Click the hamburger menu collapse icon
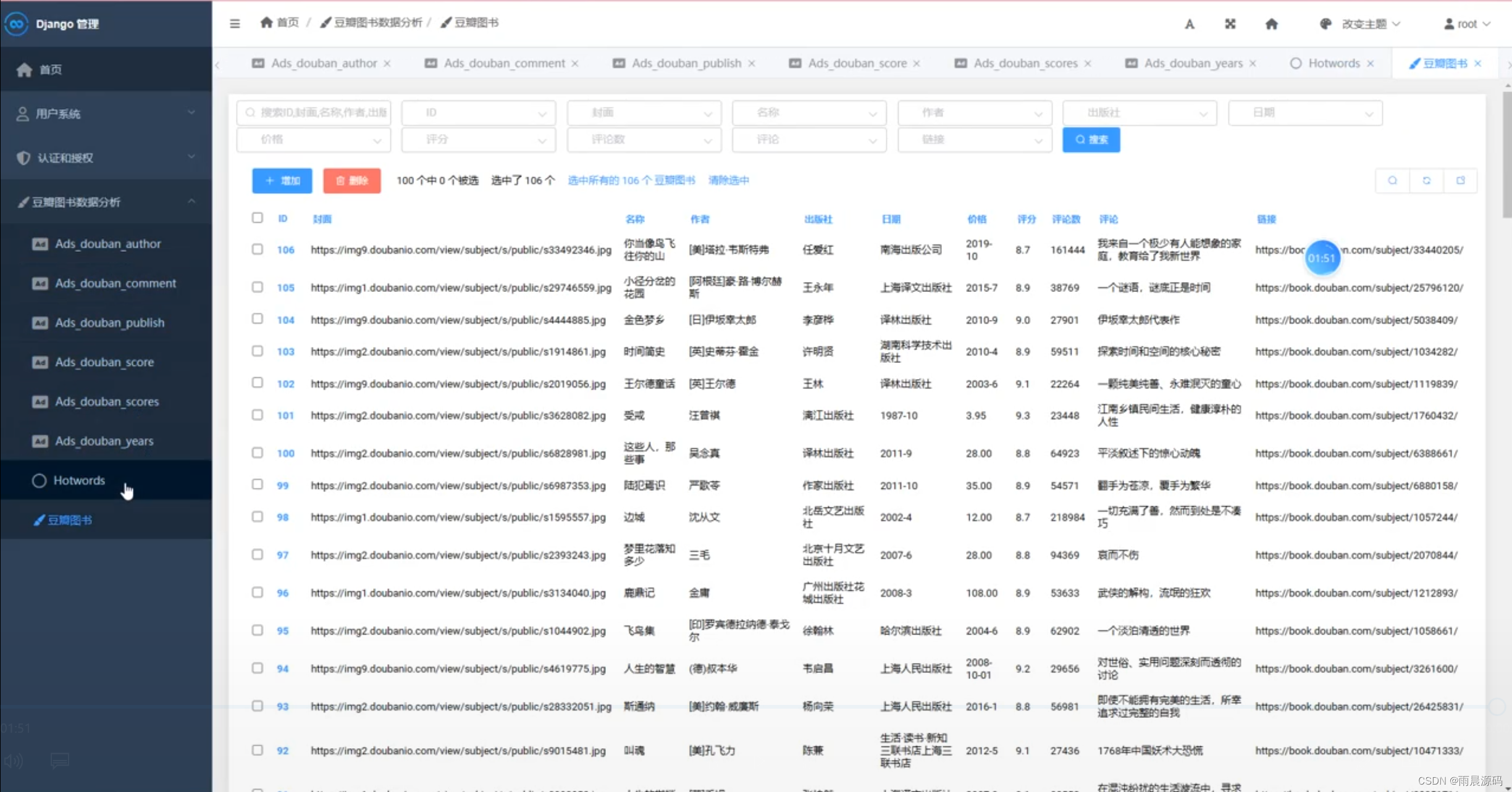The image size is (1512, 792). tap(235, 23)
